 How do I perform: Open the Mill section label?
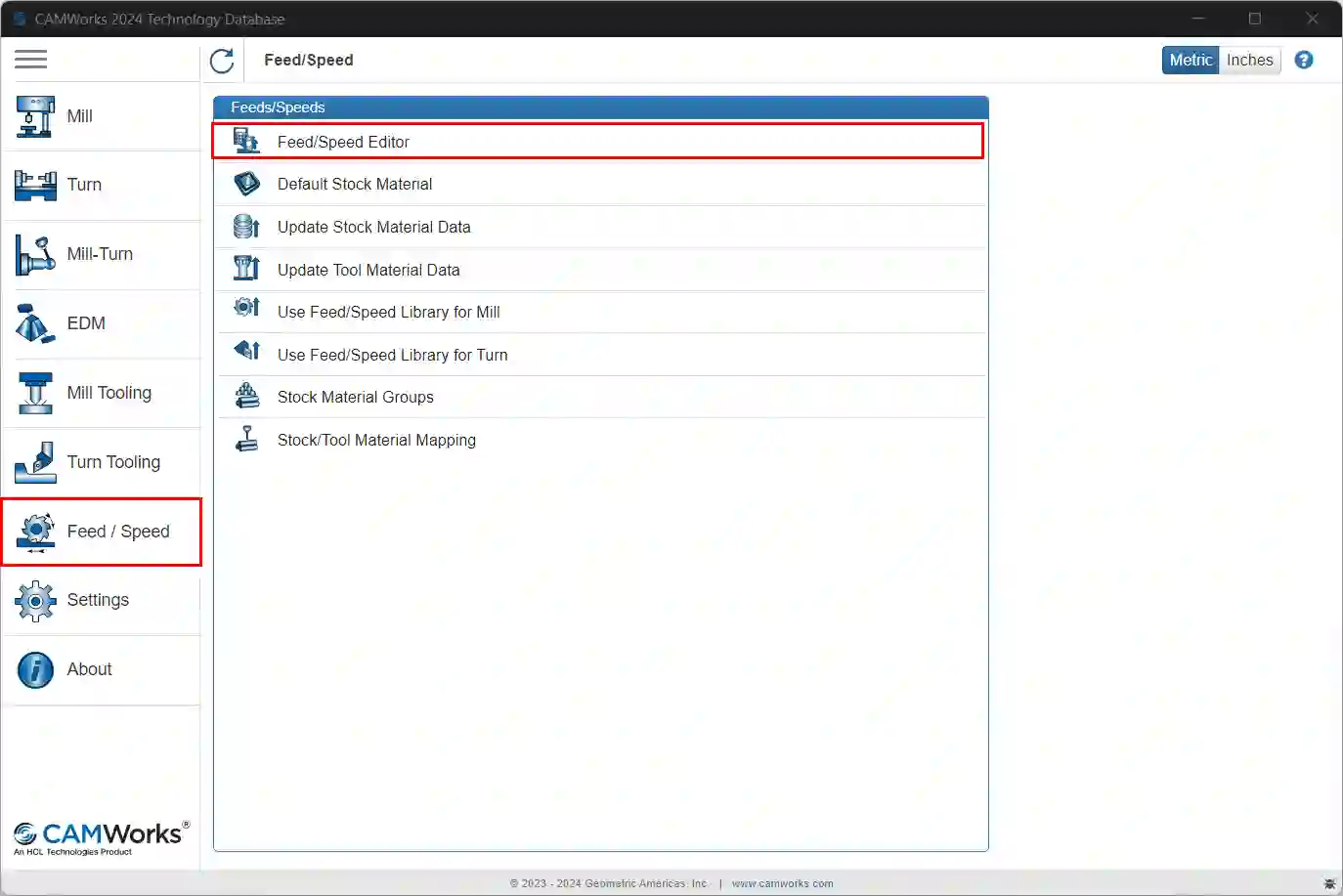coord(80,116)
